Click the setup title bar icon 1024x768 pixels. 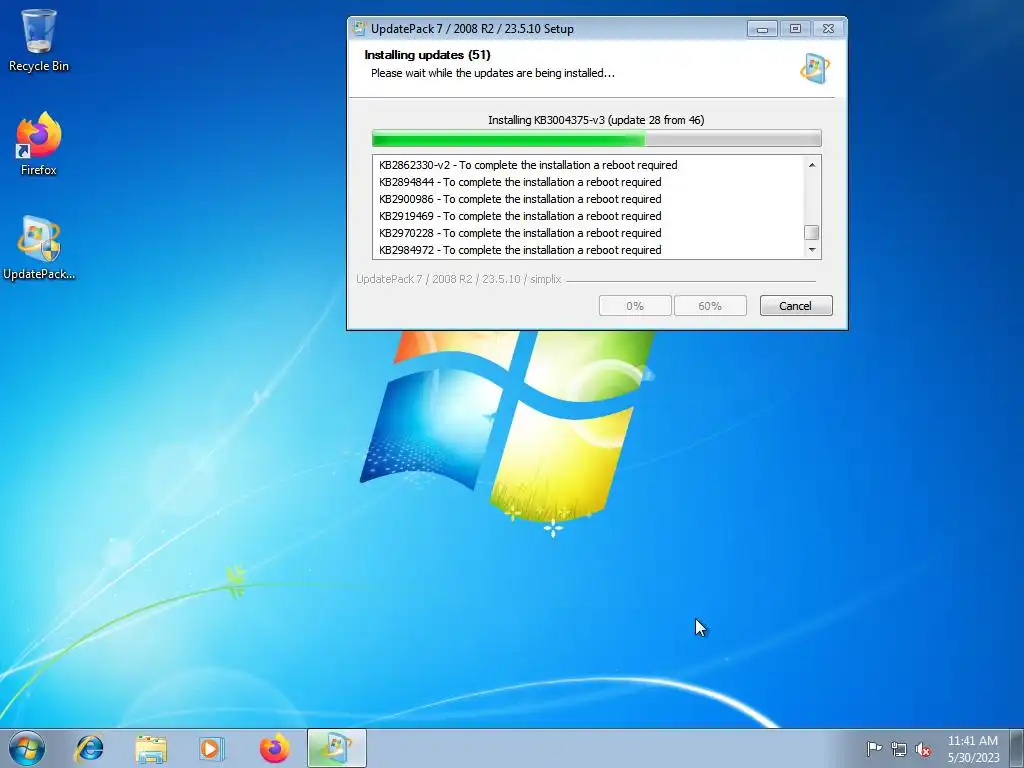(x=359, y=28)
